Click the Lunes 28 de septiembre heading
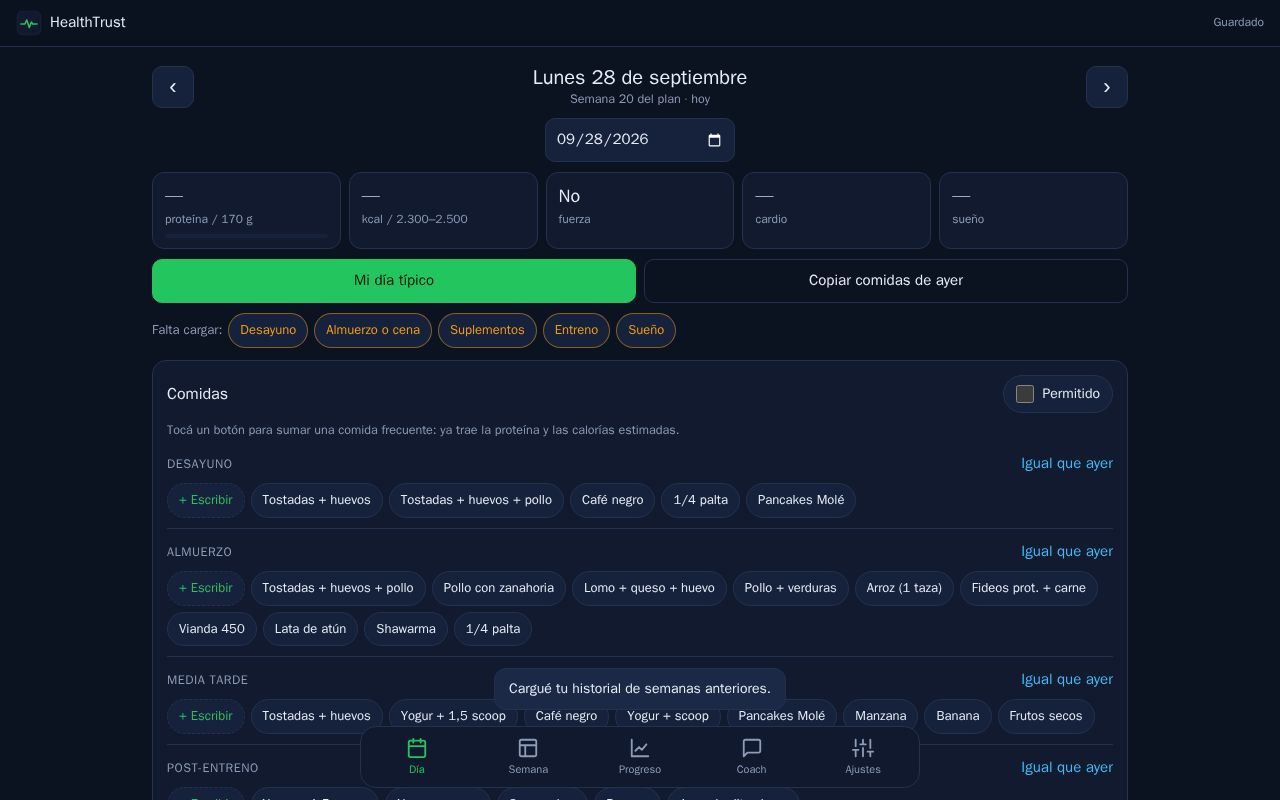 pos(640,77)
